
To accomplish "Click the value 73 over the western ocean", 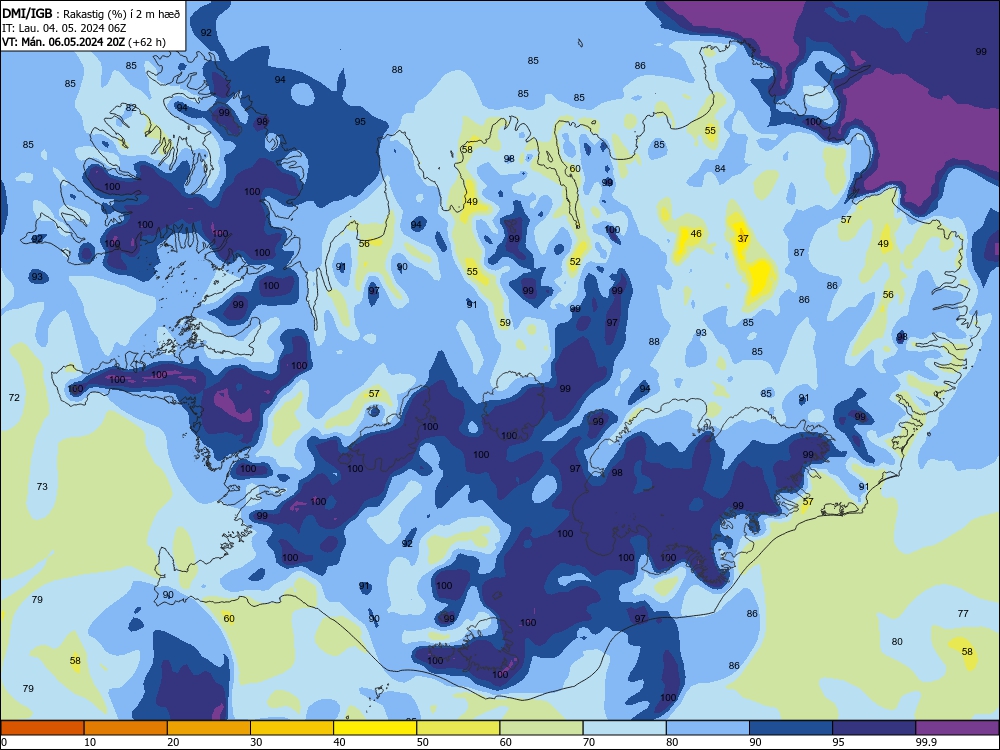I will click(x=42, y=487).
